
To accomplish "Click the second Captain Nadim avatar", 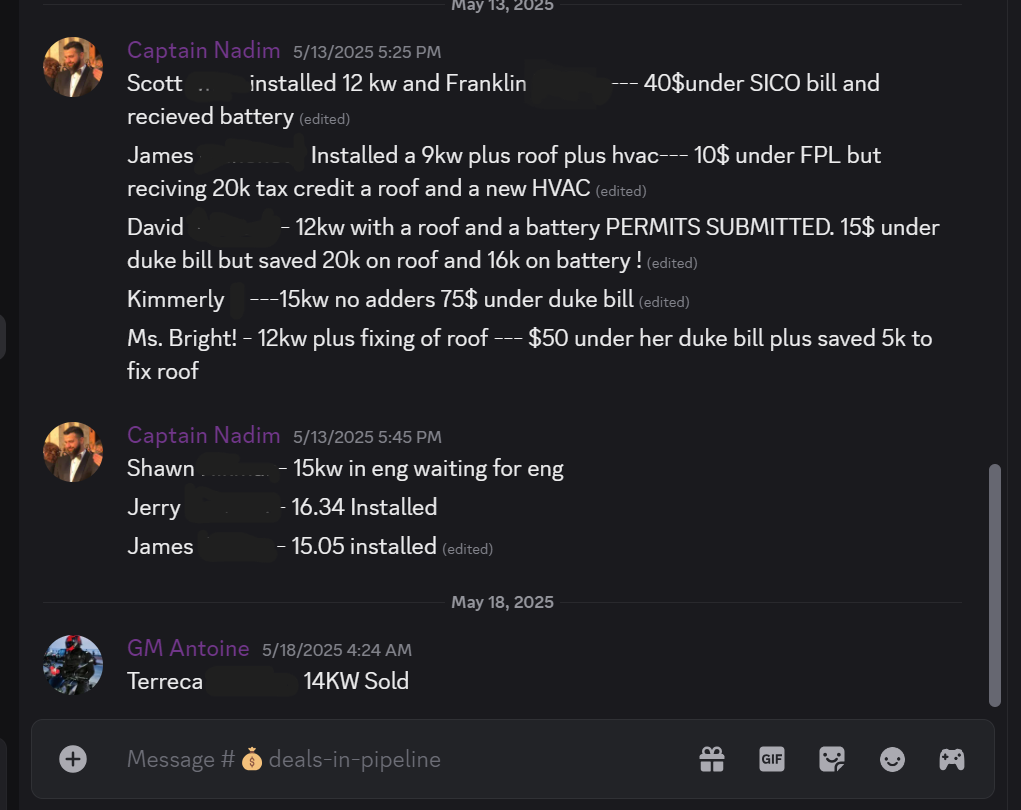I will pyautogui.click(x=72, y=451).
